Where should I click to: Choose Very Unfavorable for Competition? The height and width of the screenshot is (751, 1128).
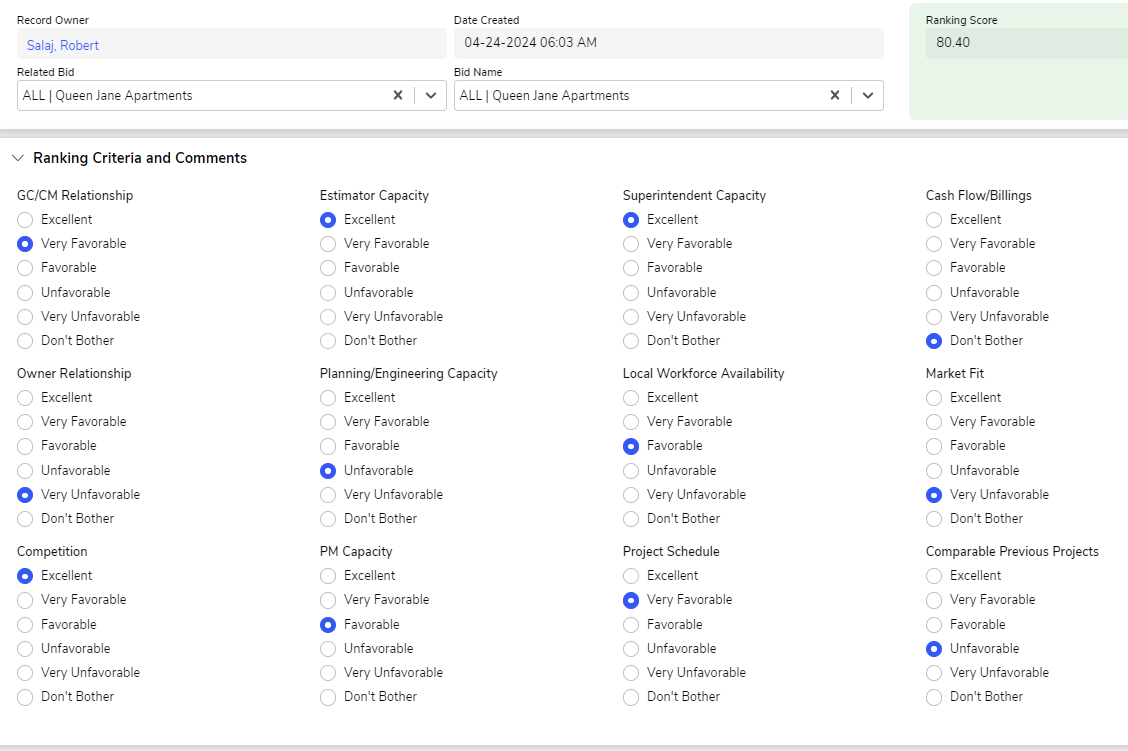click(24, 672)
